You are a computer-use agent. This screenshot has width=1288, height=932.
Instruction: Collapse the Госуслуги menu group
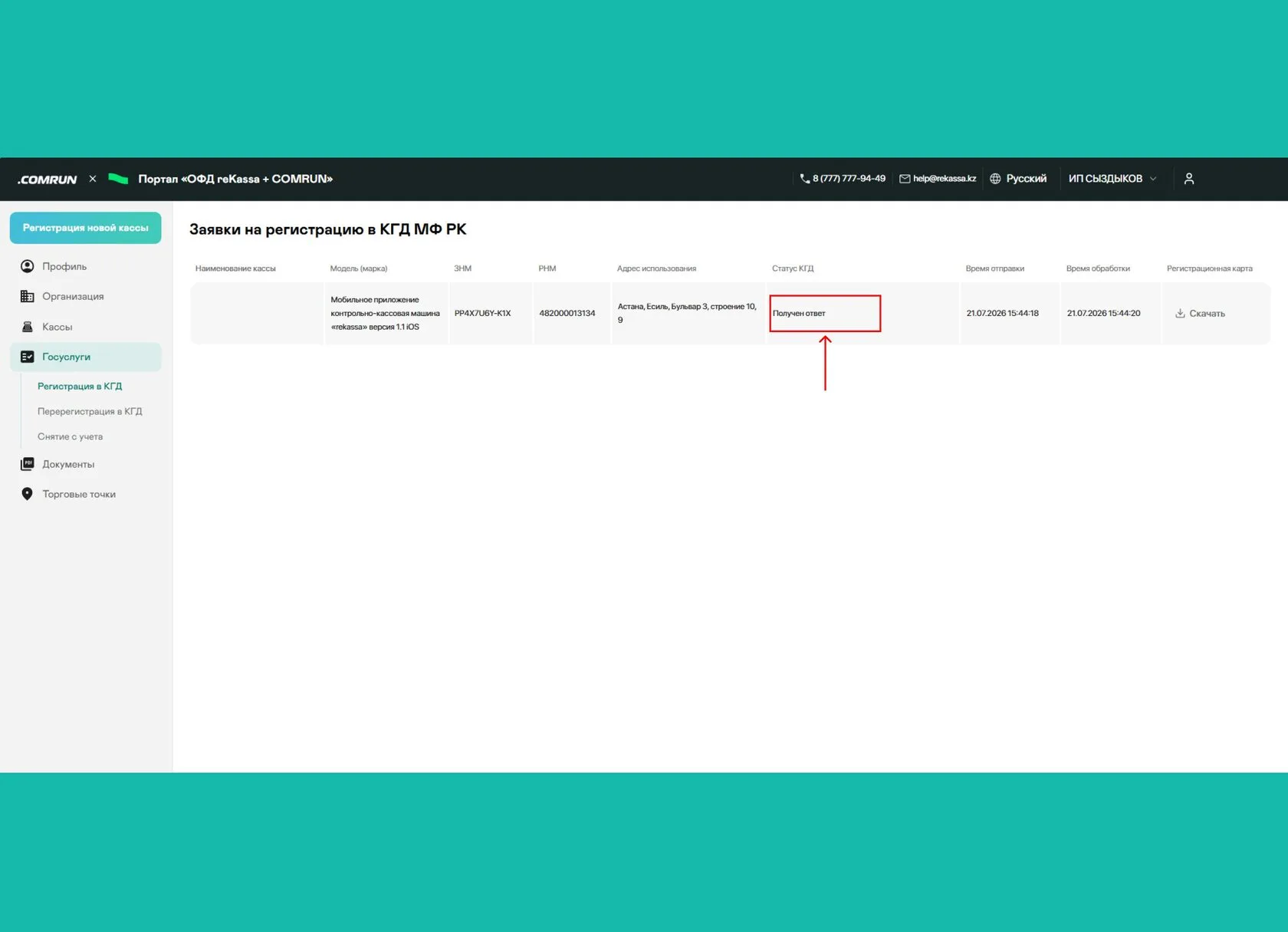[86, 357]
